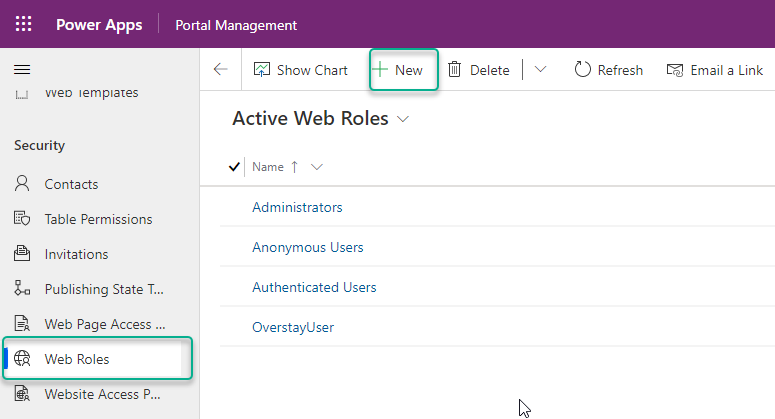Sort by the Name column header
The image size is (775, 419).
click(x=268, y=167)
